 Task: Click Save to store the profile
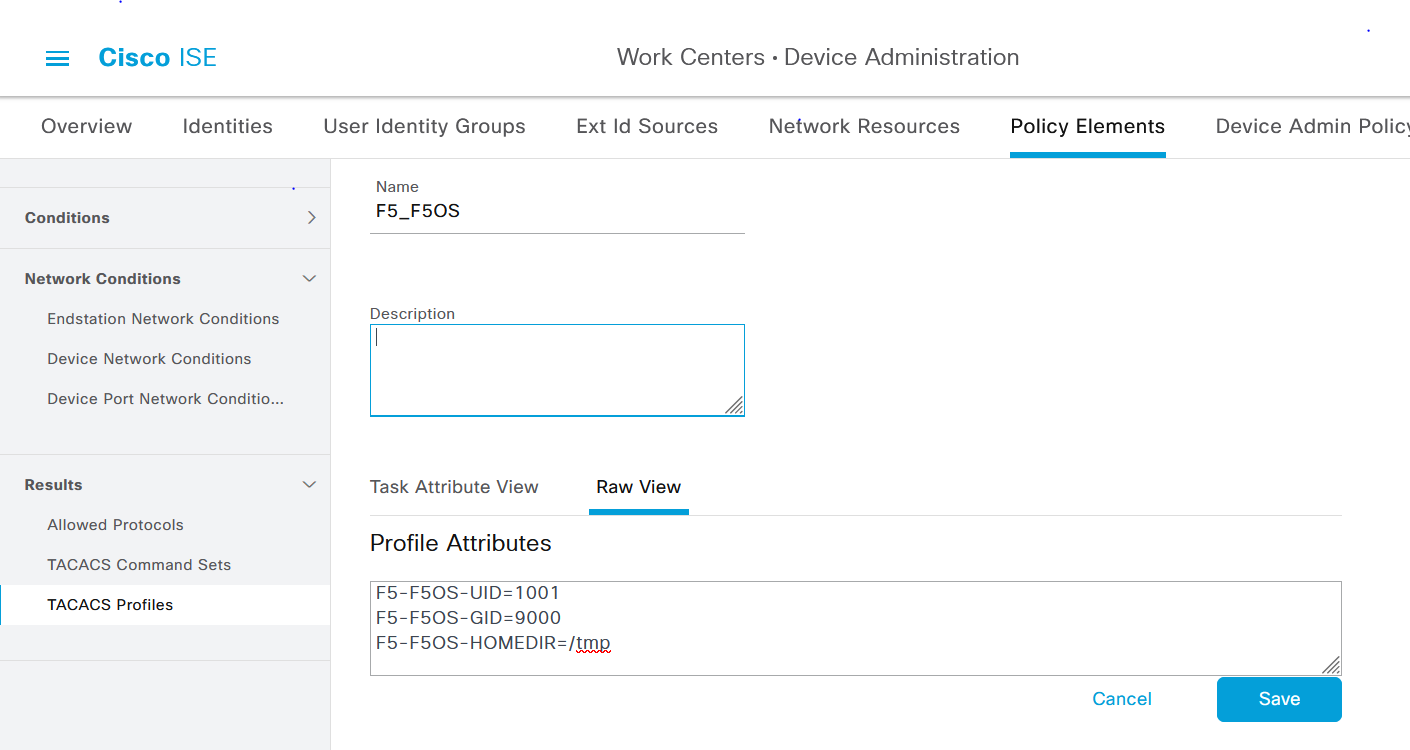pos(1278,699)
